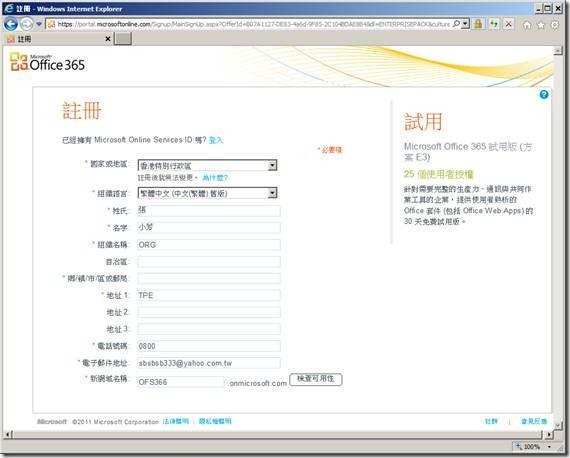
Task: Click the 組織名稱 field containing ORG
Action: tap(209, 245)
